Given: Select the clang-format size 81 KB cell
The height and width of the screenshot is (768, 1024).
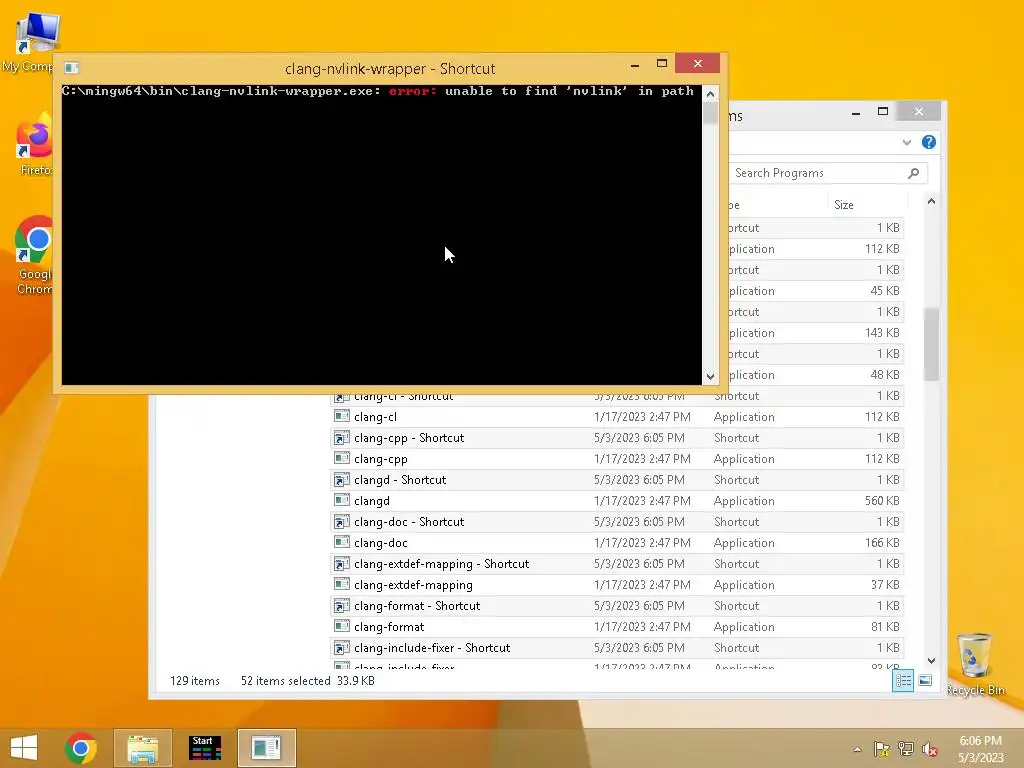Looking at the screenshot, I should click(x=885, y=627).
